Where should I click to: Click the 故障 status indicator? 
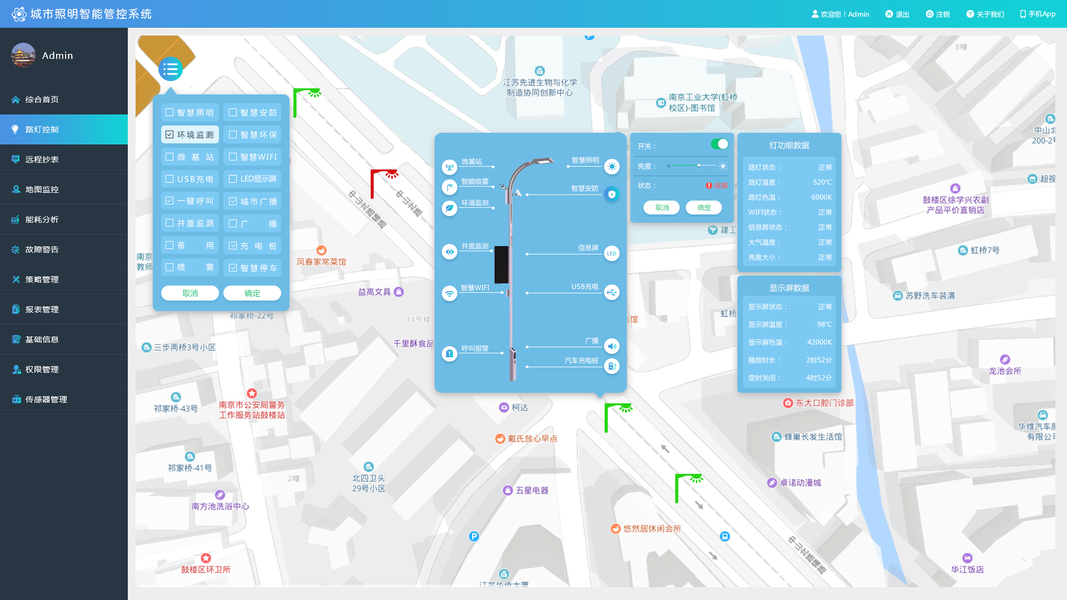click(717, 185)
